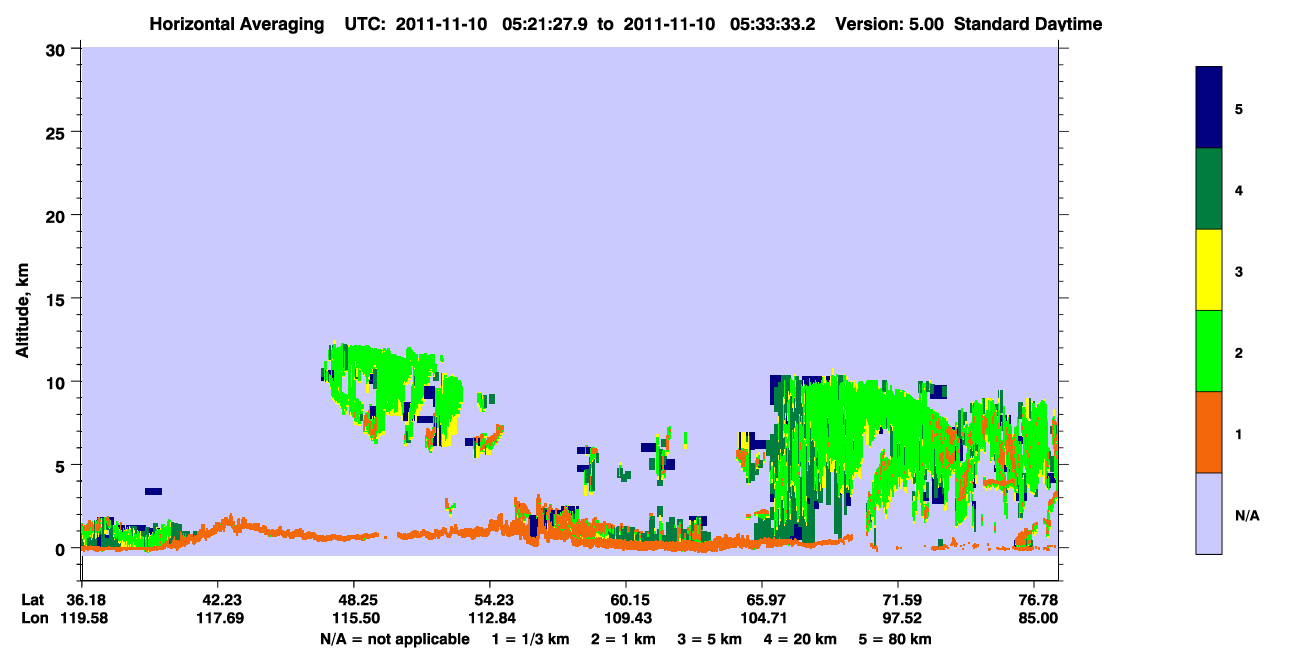Click the 'Lon' row label
Viewport: 1300px width, 667px height.
35,618
